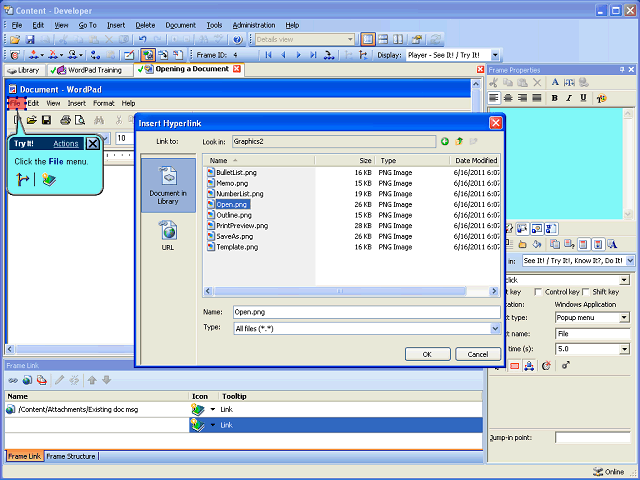Click Move Down arrow in Frame Link toolbar
Viewport: 640px width, 480px height.
(x=107, y=380)
